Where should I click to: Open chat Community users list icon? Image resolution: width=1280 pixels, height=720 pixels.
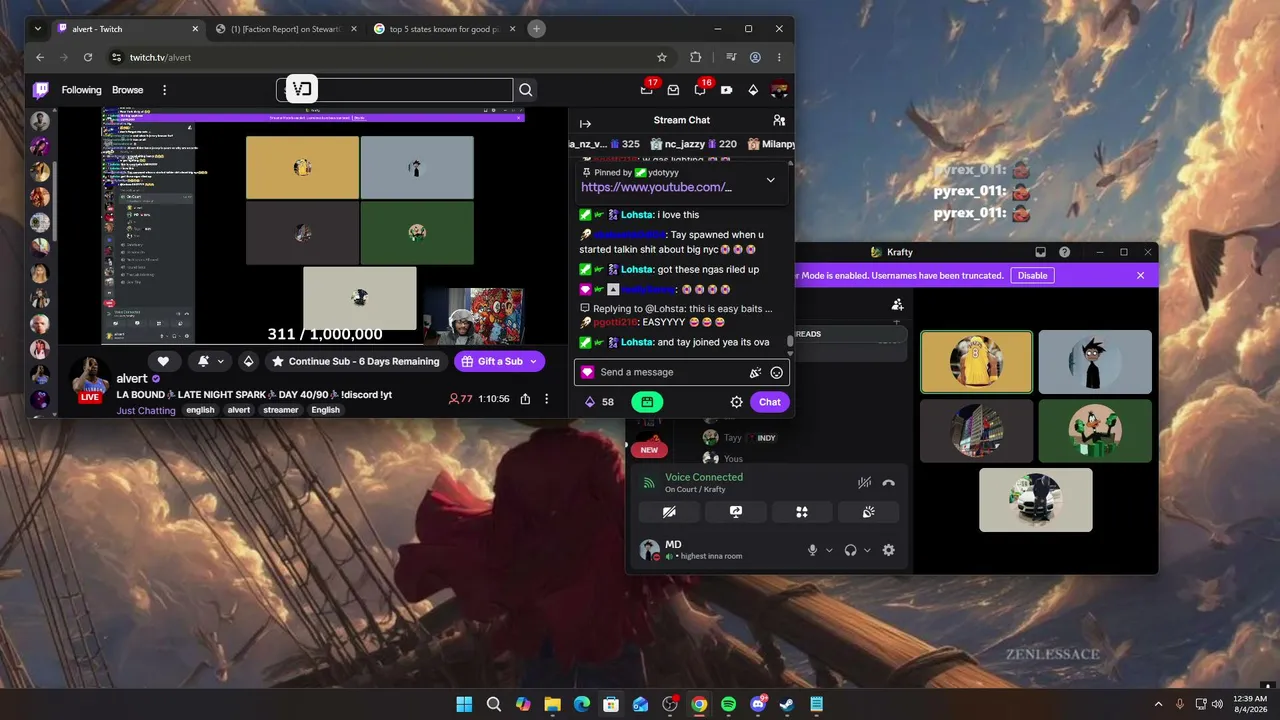point(779,120)
